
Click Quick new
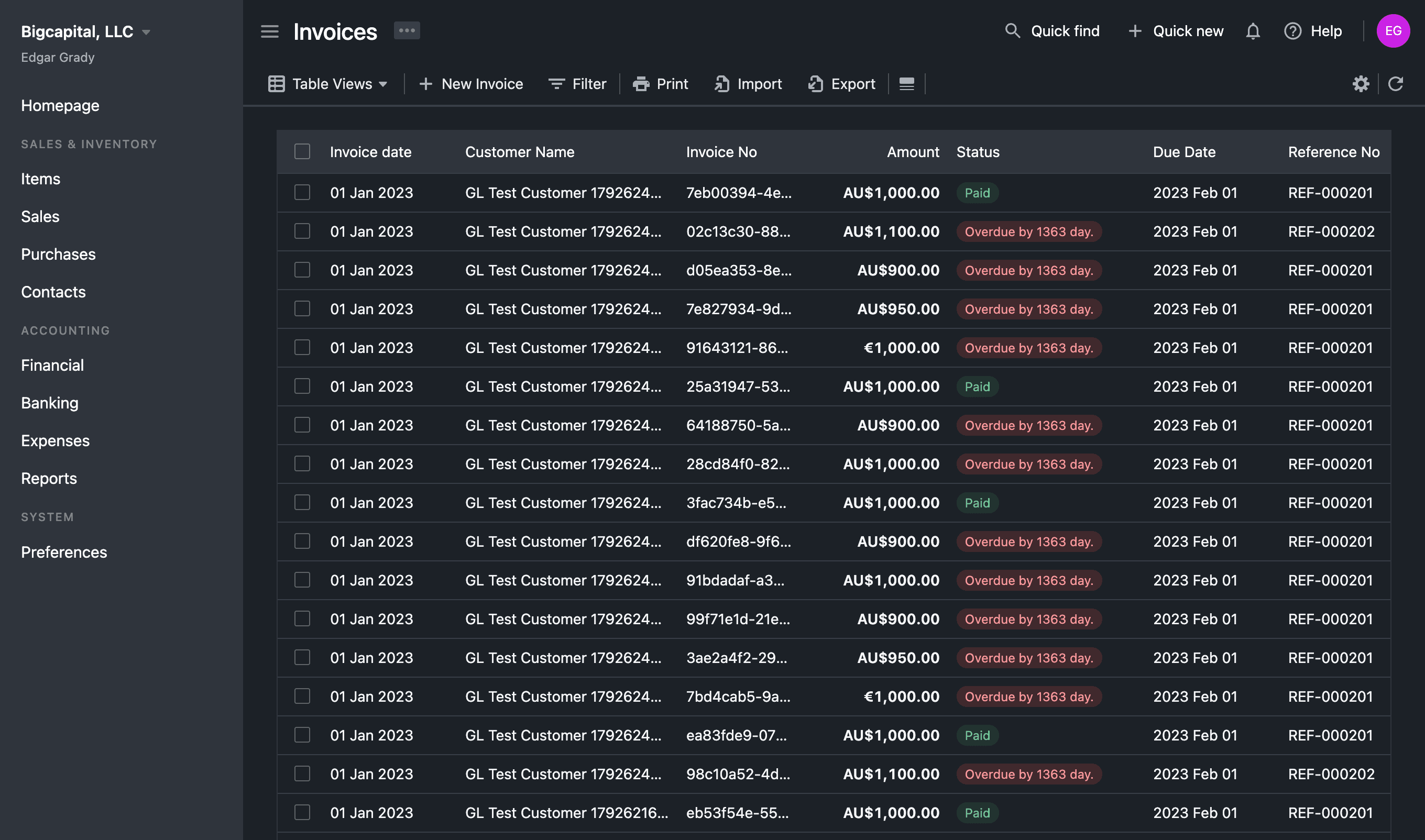[x=1175, y=31]
